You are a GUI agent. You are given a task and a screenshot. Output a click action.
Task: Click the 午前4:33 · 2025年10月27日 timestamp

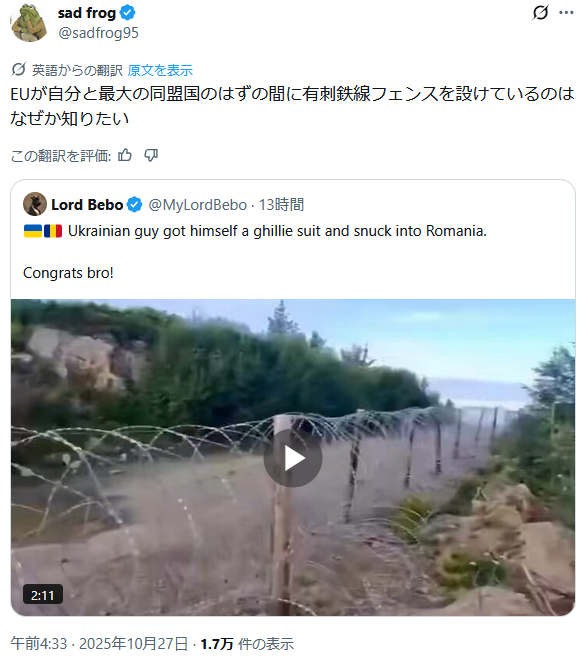99,644
